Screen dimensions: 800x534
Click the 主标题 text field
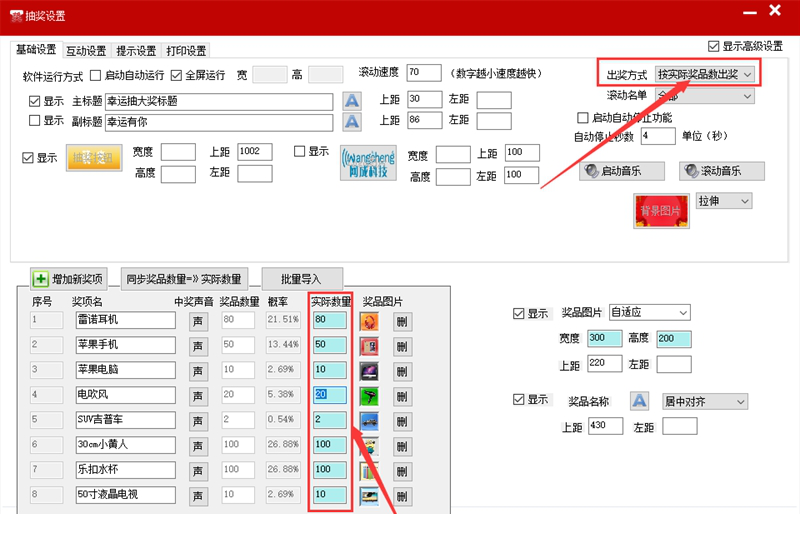(219, 101)
